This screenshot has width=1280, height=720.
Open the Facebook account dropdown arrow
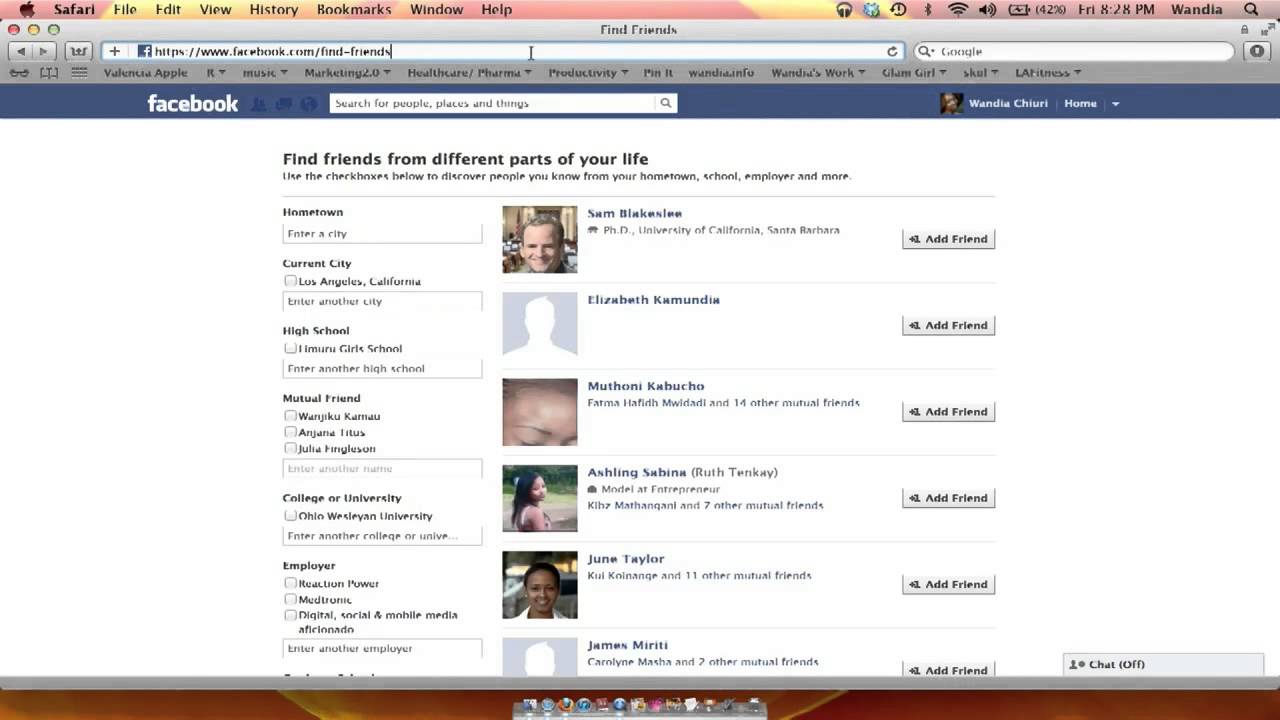[1115, 104]
